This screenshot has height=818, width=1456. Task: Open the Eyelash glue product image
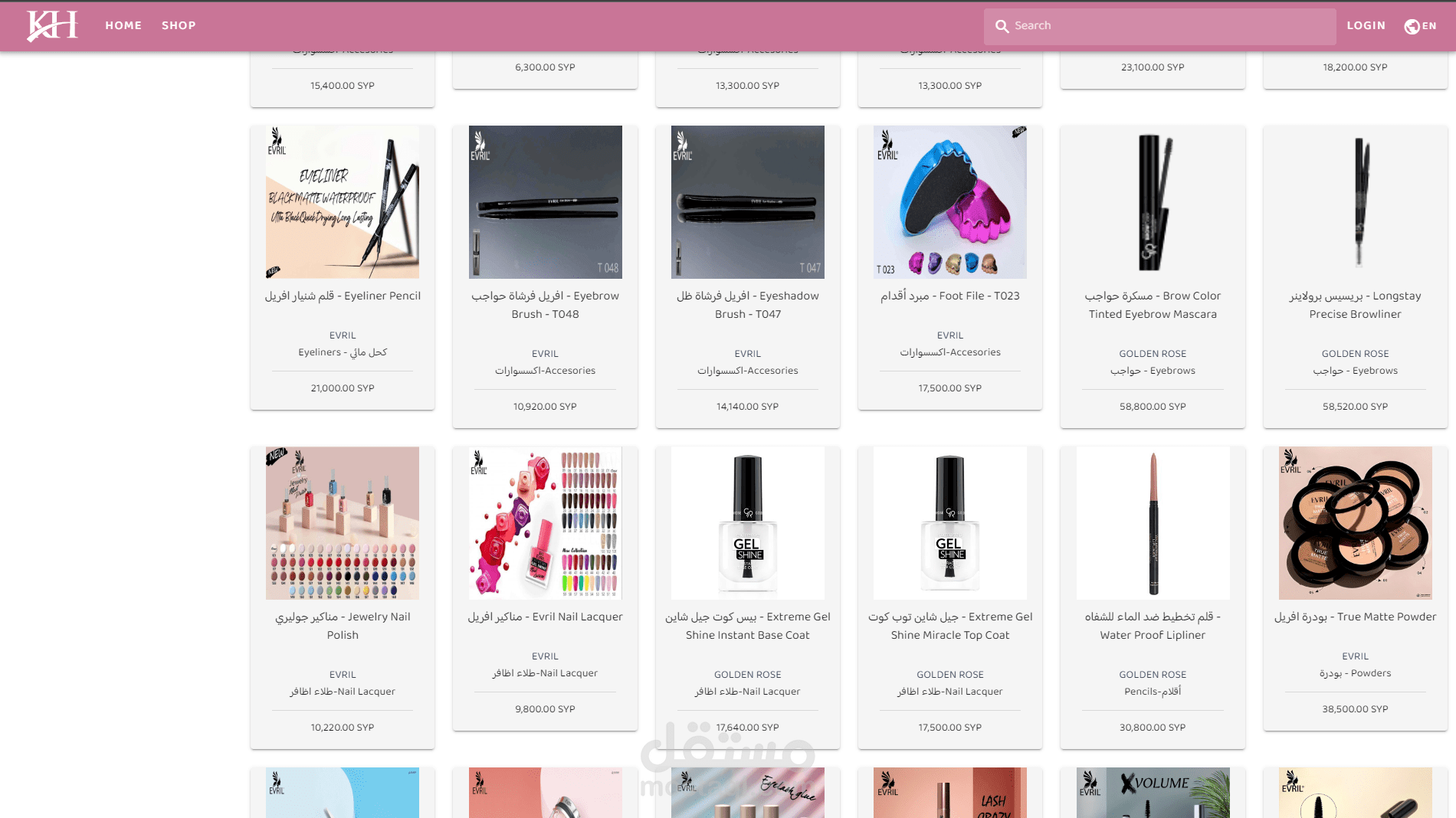point(747,793)
